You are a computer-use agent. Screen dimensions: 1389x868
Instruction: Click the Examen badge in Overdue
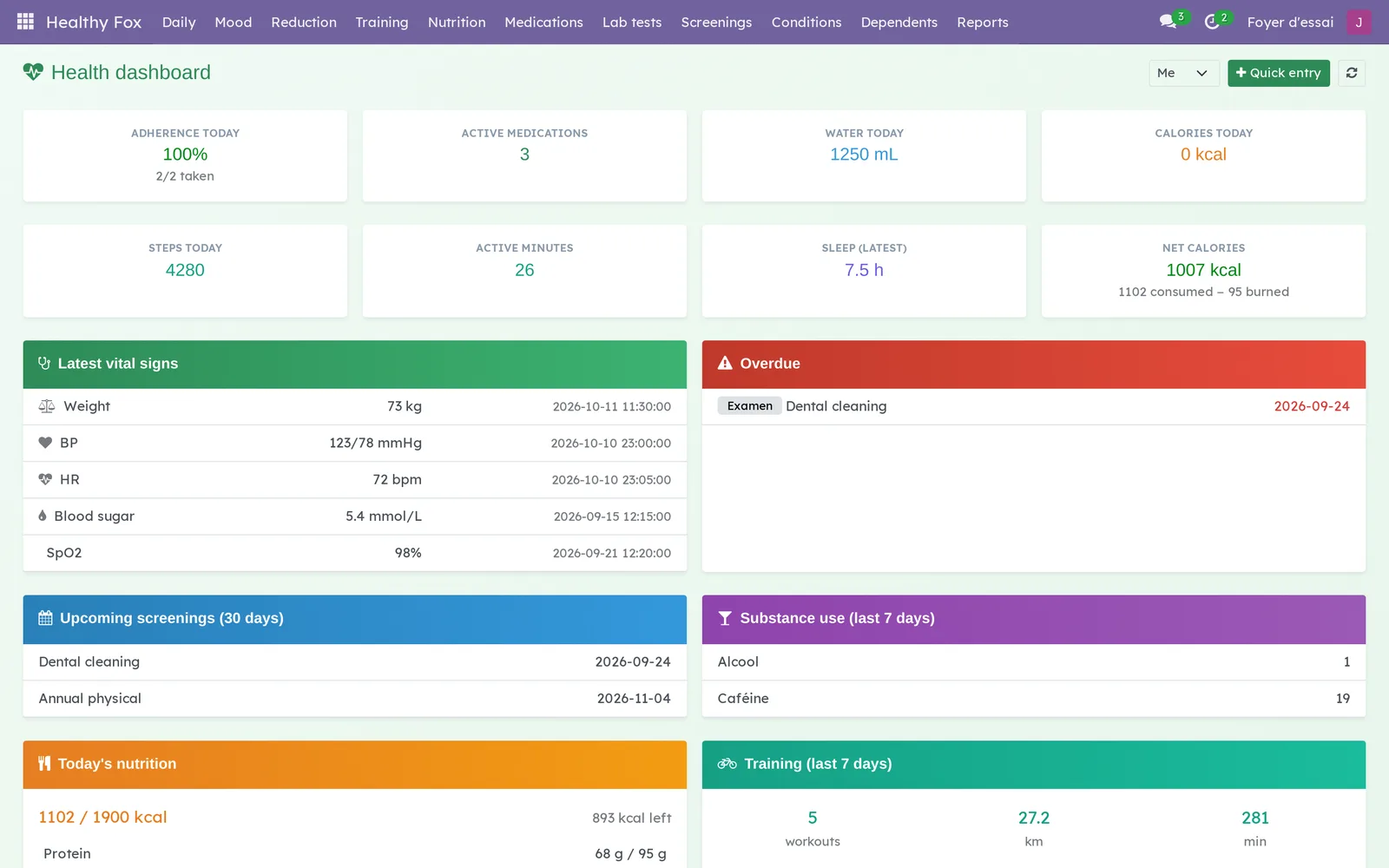click(x=749, y=405)
